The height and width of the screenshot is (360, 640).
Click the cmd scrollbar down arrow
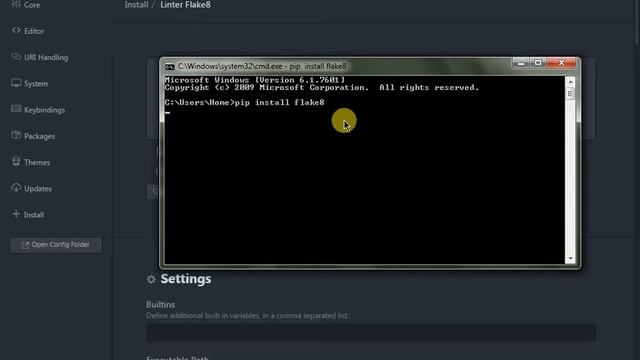click(570, 259)
